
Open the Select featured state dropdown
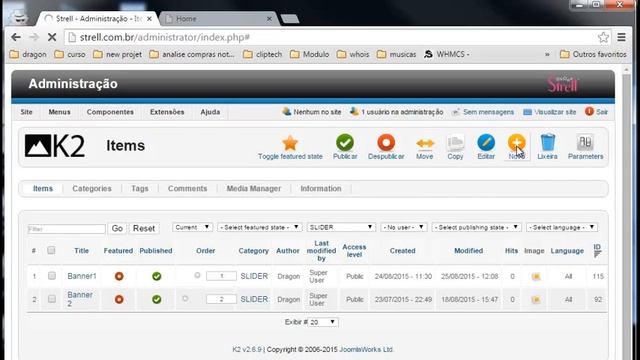coord(260,227)
